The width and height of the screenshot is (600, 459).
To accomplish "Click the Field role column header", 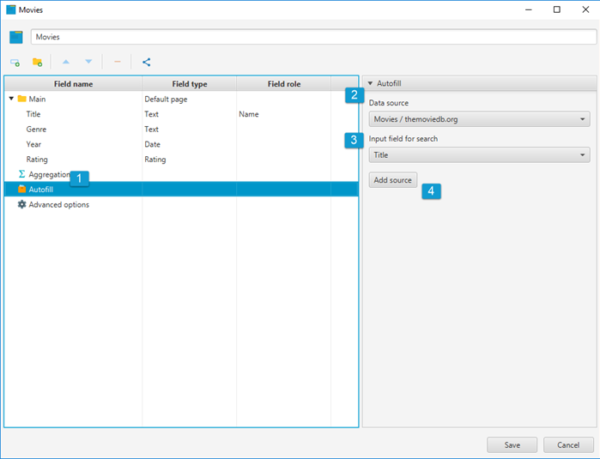I will pos(284,84).
